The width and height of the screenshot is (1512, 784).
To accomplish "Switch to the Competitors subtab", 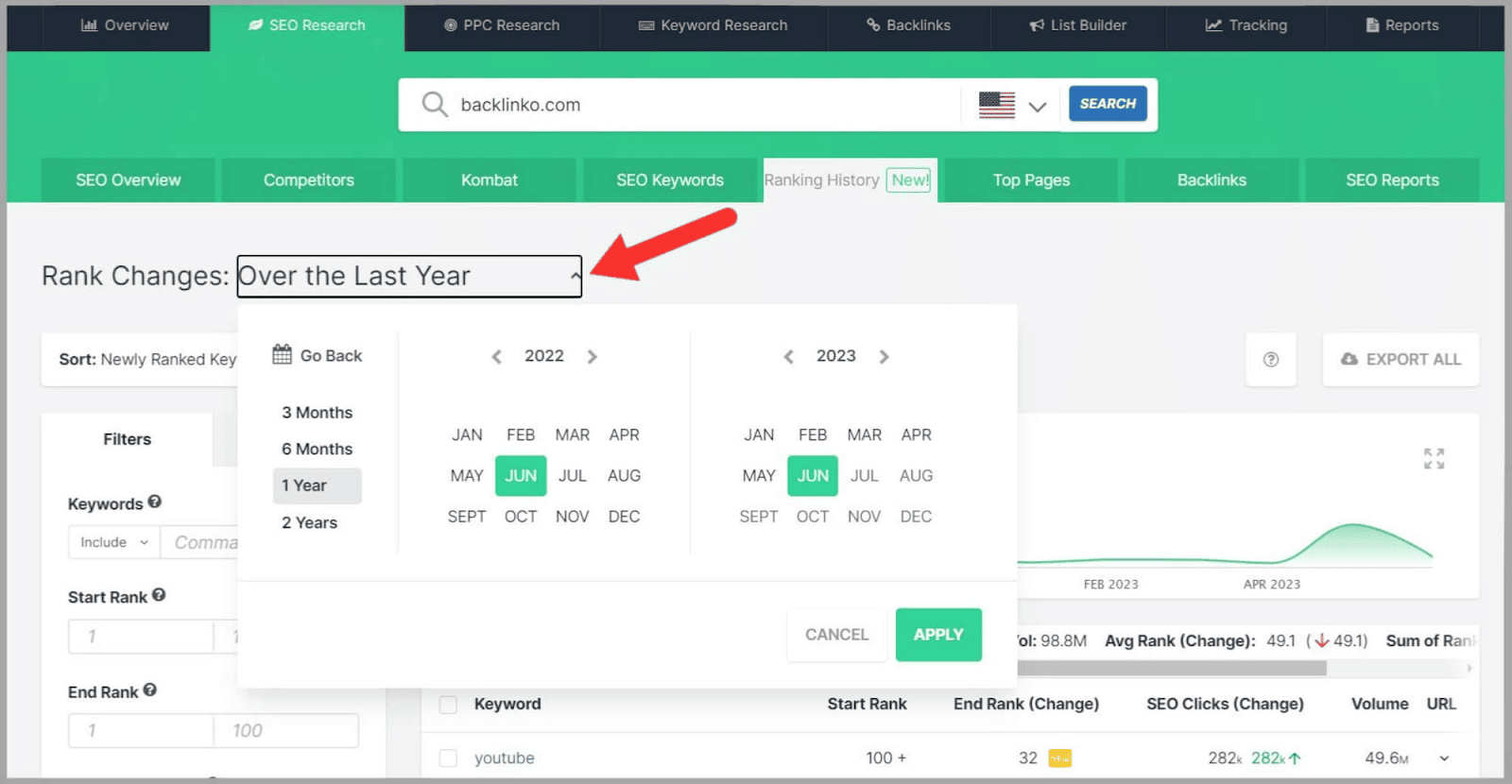I will click(309, 180).
